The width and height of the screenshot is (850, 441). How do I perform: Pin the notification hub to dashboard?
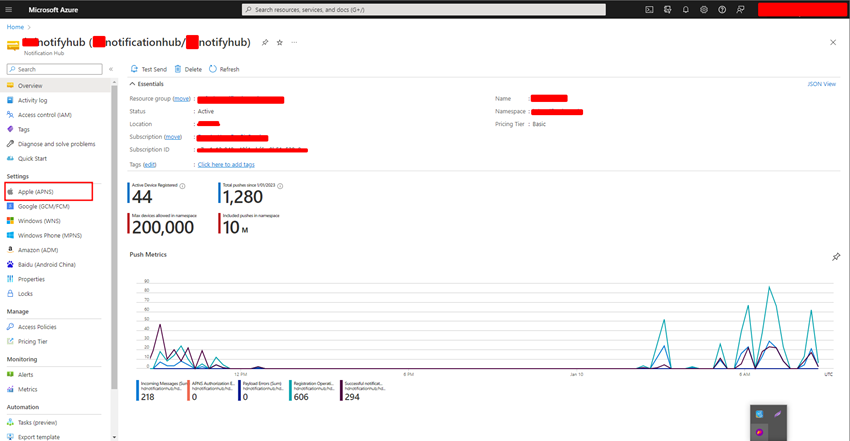click(265, 42)
